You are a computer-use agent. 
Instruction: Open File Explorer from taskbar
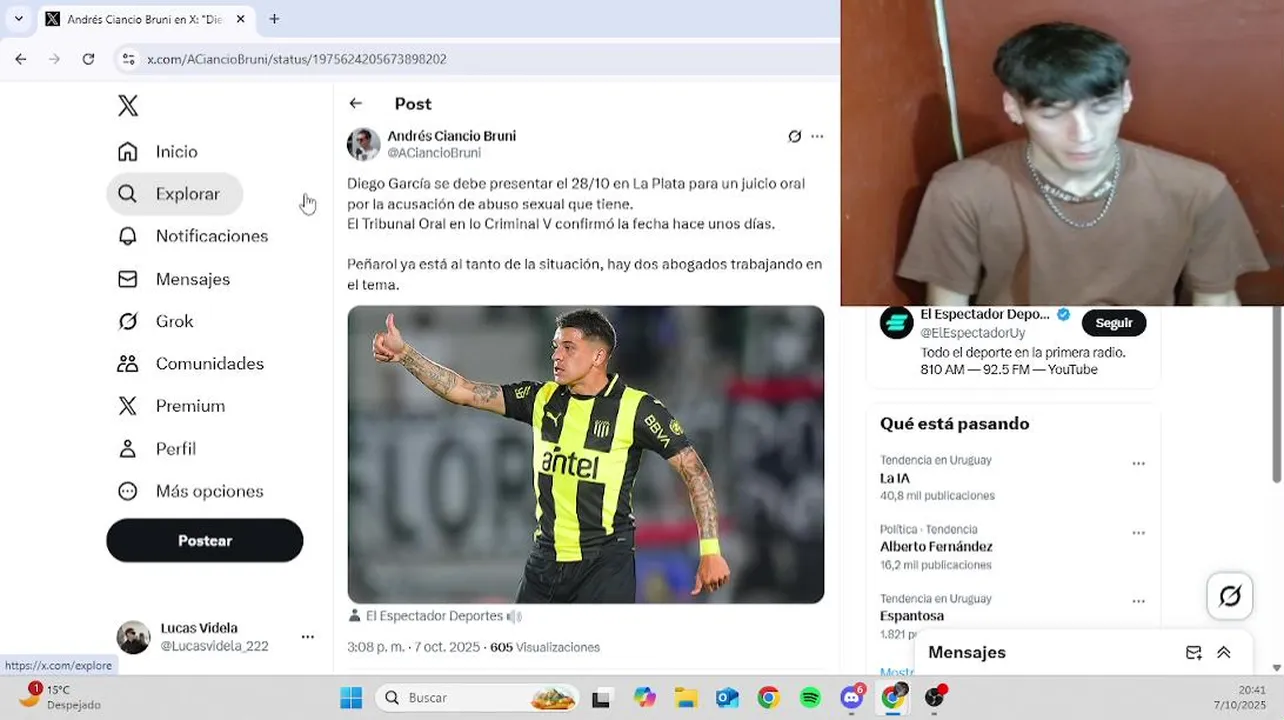[x=686, y=698]
